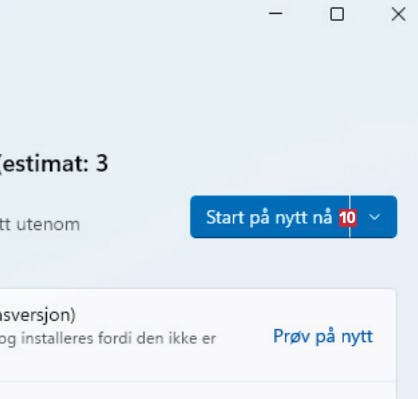Maximize the settings window
The height and width of the screenshot is (399, 418).
[x=337, y=14]
